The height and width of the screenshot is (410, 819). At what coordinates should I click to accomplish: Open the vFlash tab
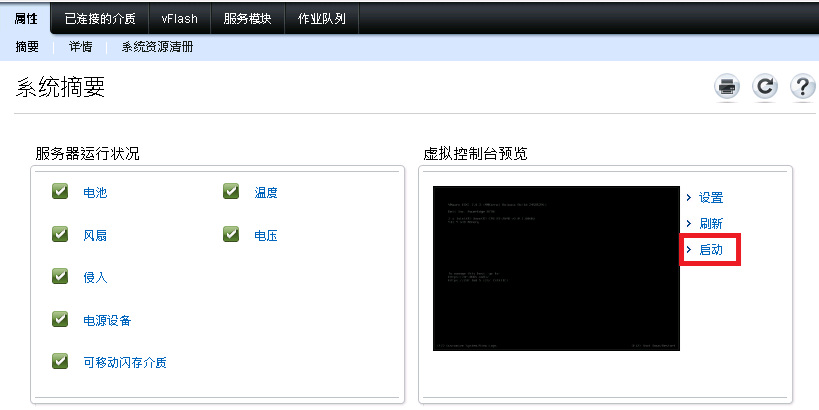tap(180, 18)
